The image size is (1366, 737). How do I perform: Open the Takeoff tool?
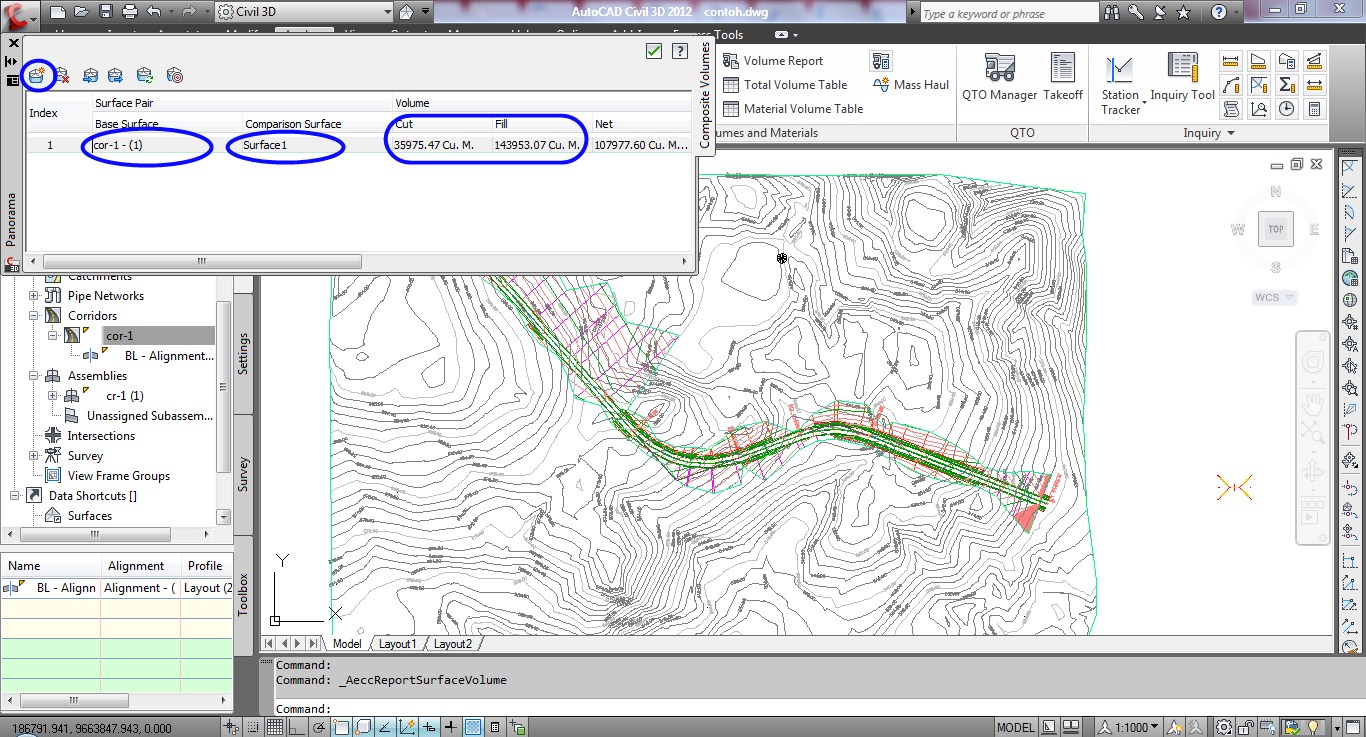tap(1063, 77)
